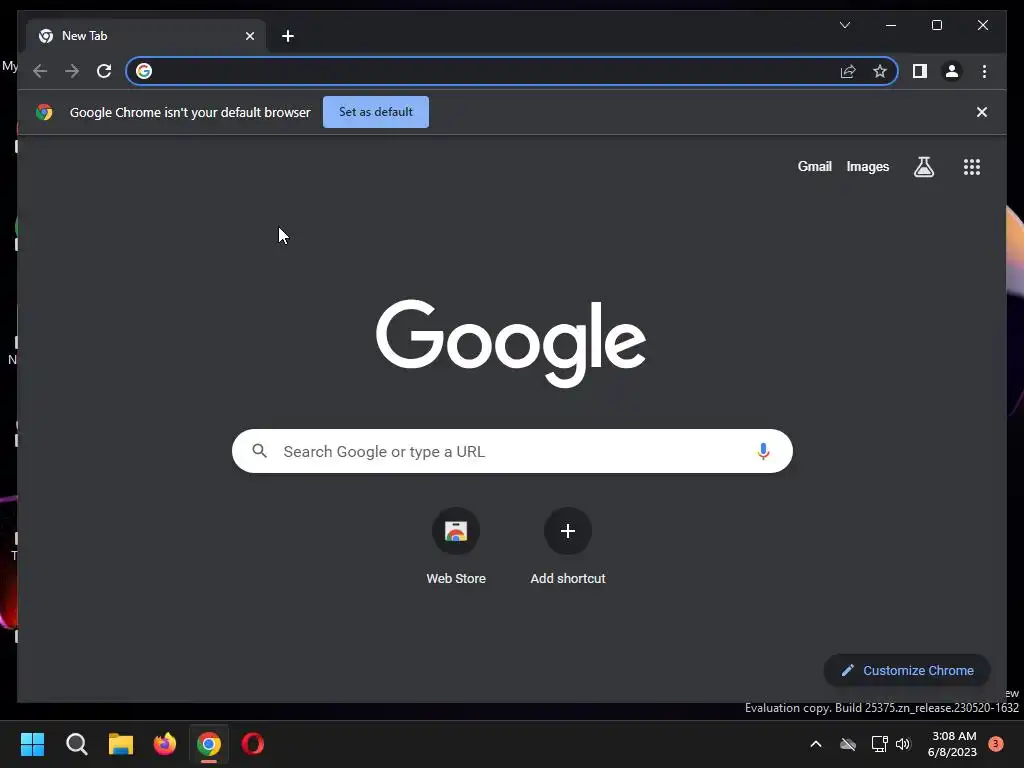Open File Explorer from taskbar
Viewport: 1024px width, 768px height.
121,744
